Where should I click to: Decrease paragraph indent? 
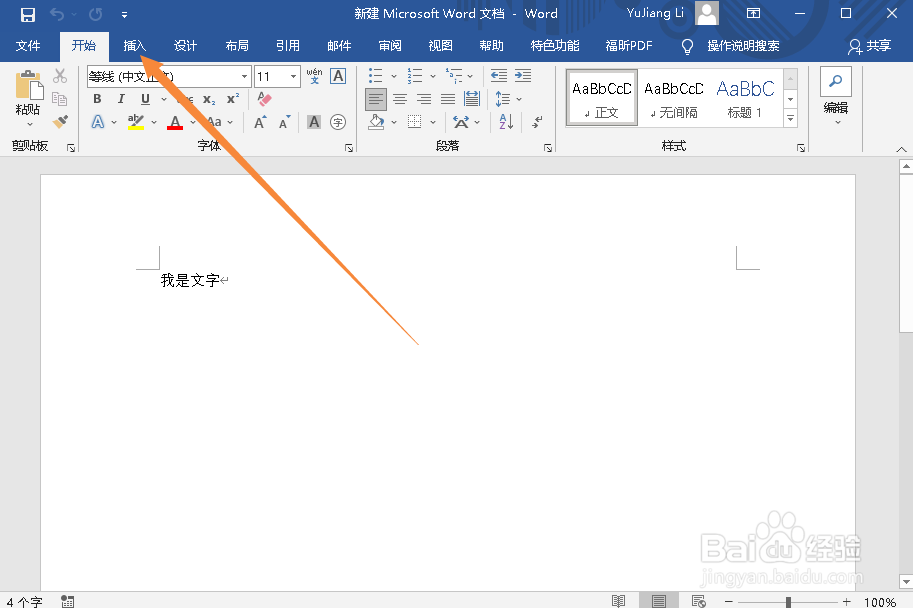498,75
